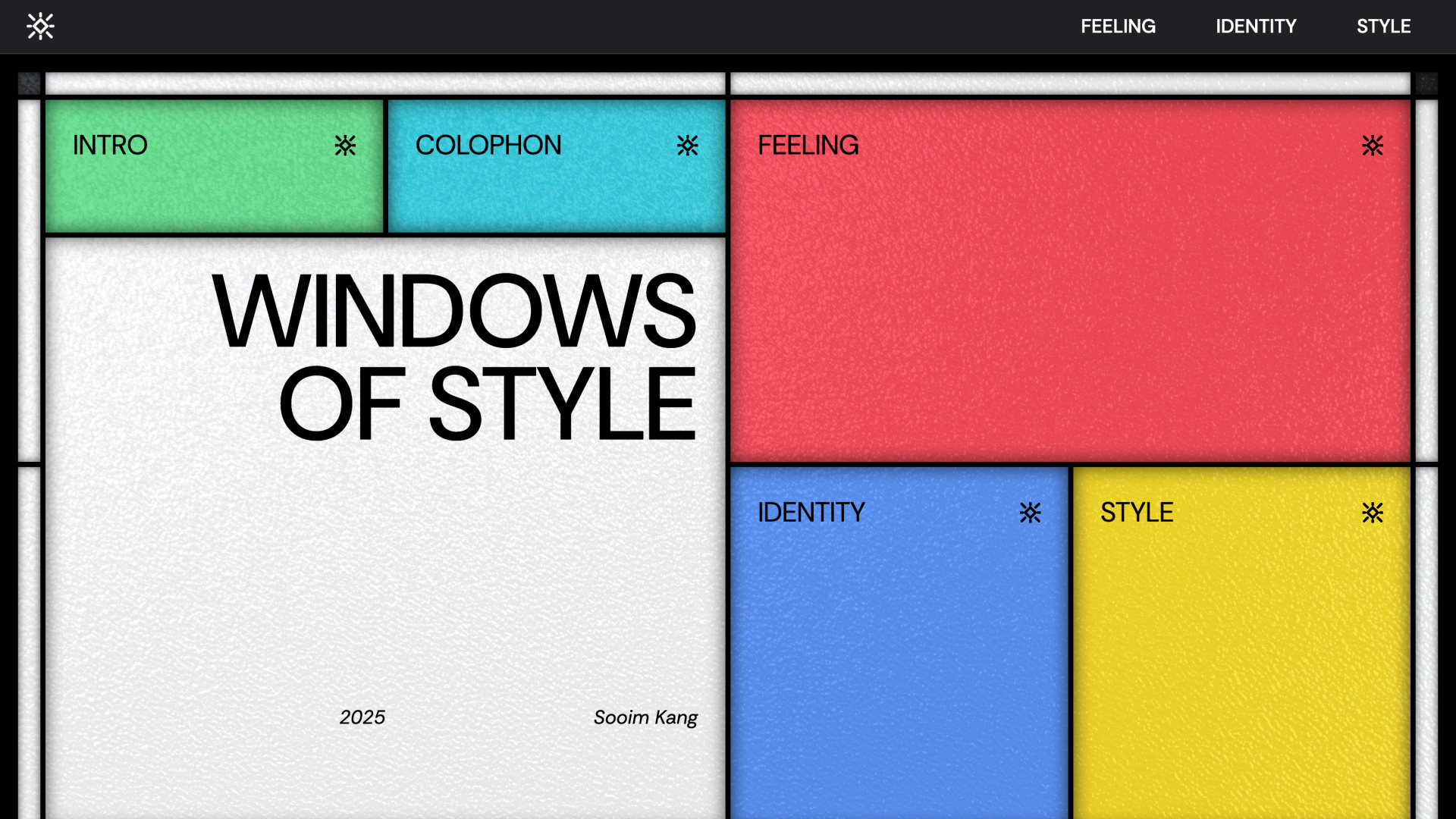Viewport: 1456px width, 819px height.
Task: Click the star icon on the FEELING panel
Action: pyautogui.click(x=1373, y=146)
